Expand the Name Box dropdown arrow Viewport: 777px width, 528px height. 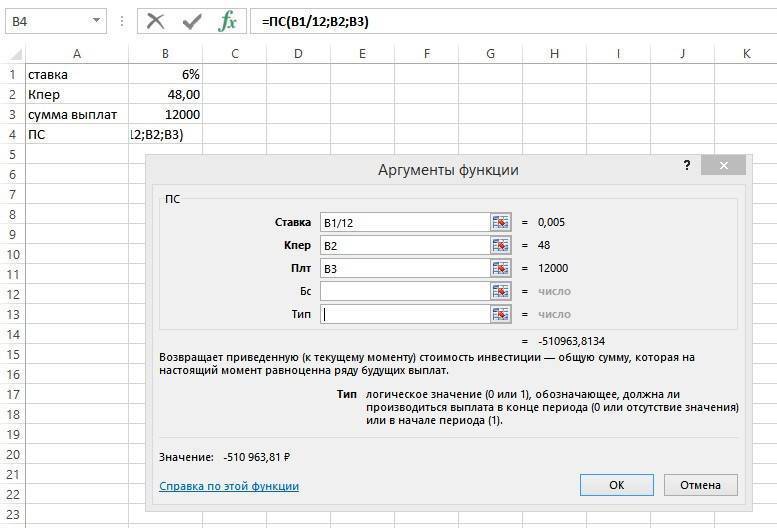pyautogui.click(x=96, y=20)
